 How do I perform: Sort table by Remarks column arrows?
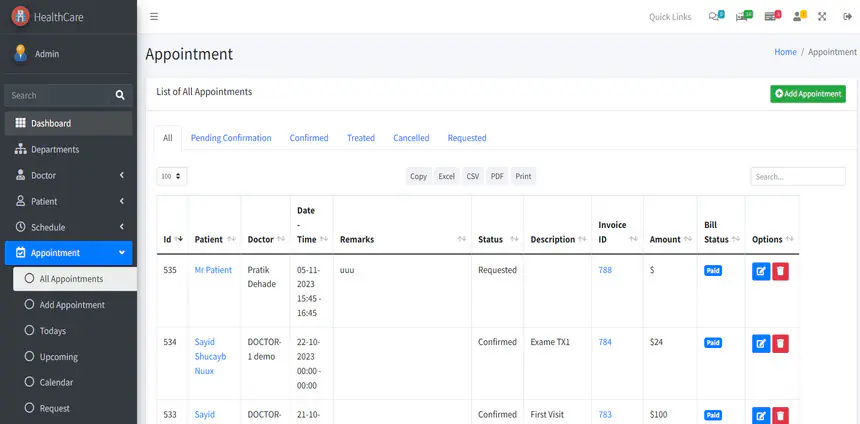pyautogui.click(x=462, y=239)
